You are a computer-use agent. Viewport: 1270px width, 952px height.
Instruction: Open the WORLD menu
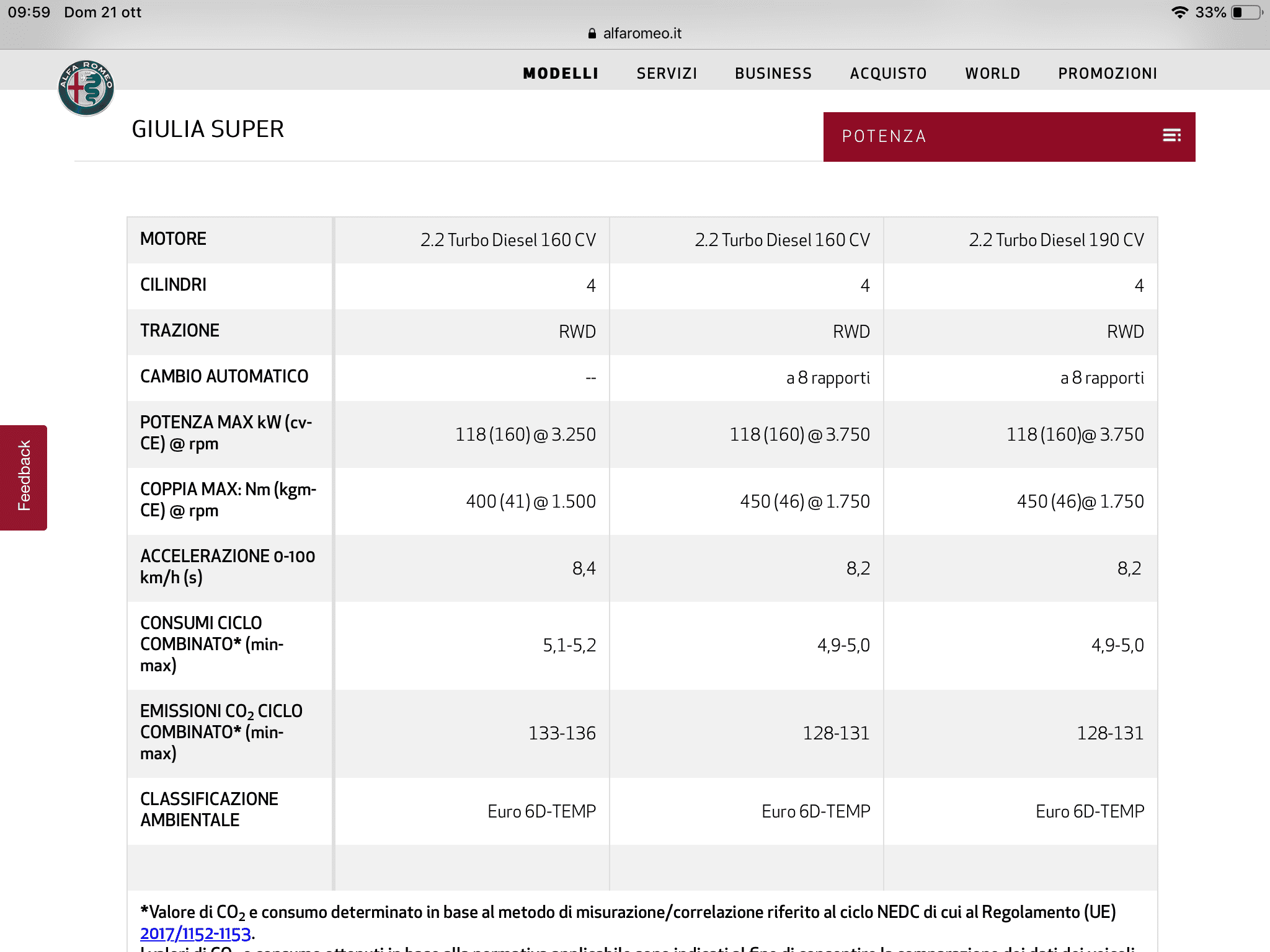[x=993, y=74]
